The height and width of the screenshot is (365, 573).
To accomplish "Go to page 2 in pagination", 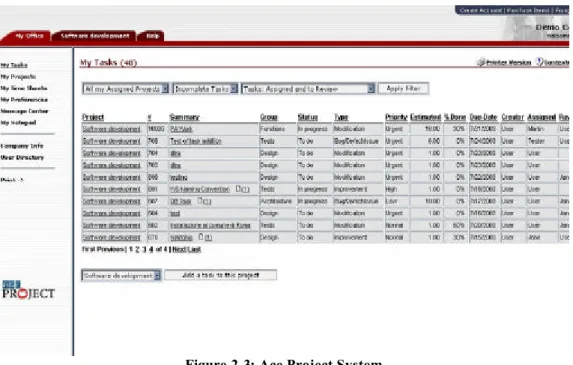I will [137, 250].
